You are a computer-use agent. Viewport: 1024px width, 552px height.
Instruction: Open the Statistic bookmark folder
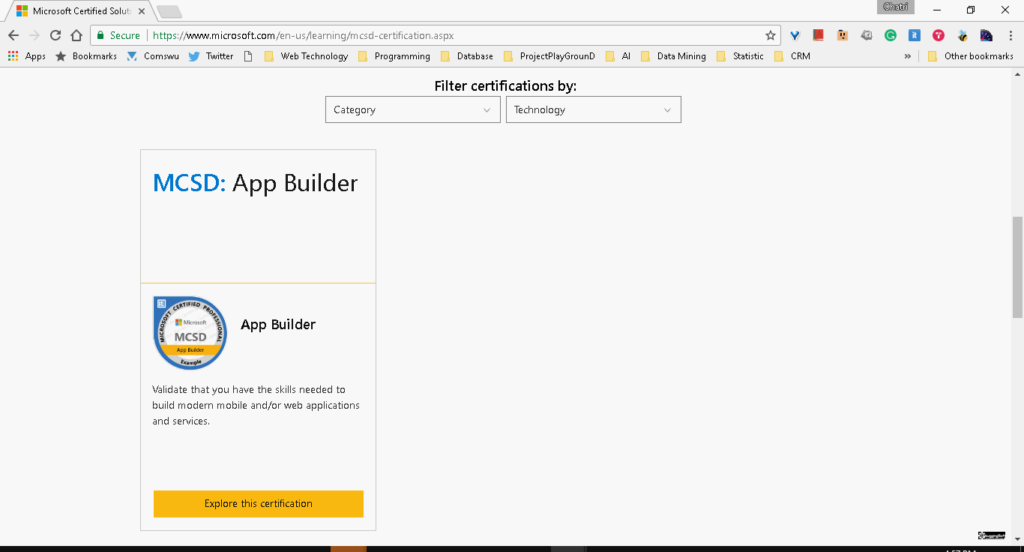pos(739,56)
